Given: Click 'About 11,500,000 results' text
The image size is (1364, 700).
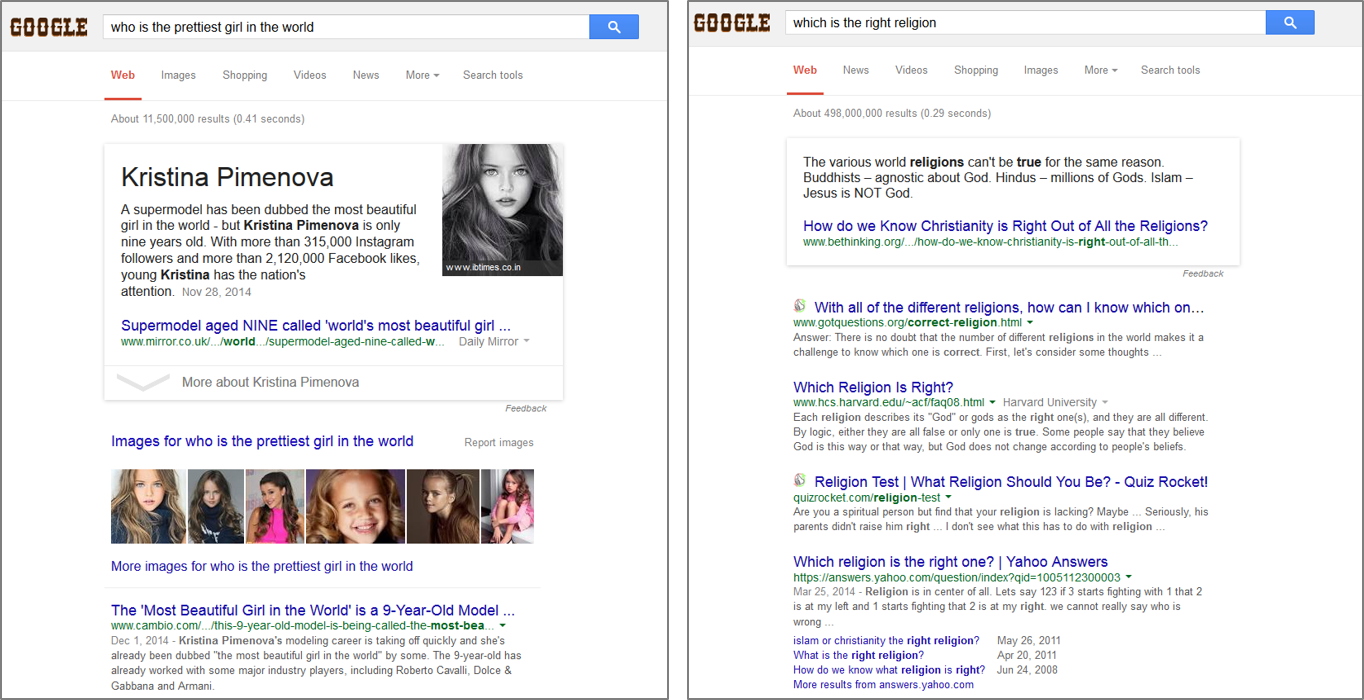Looking at the screenshot, I should coord(208,119).
